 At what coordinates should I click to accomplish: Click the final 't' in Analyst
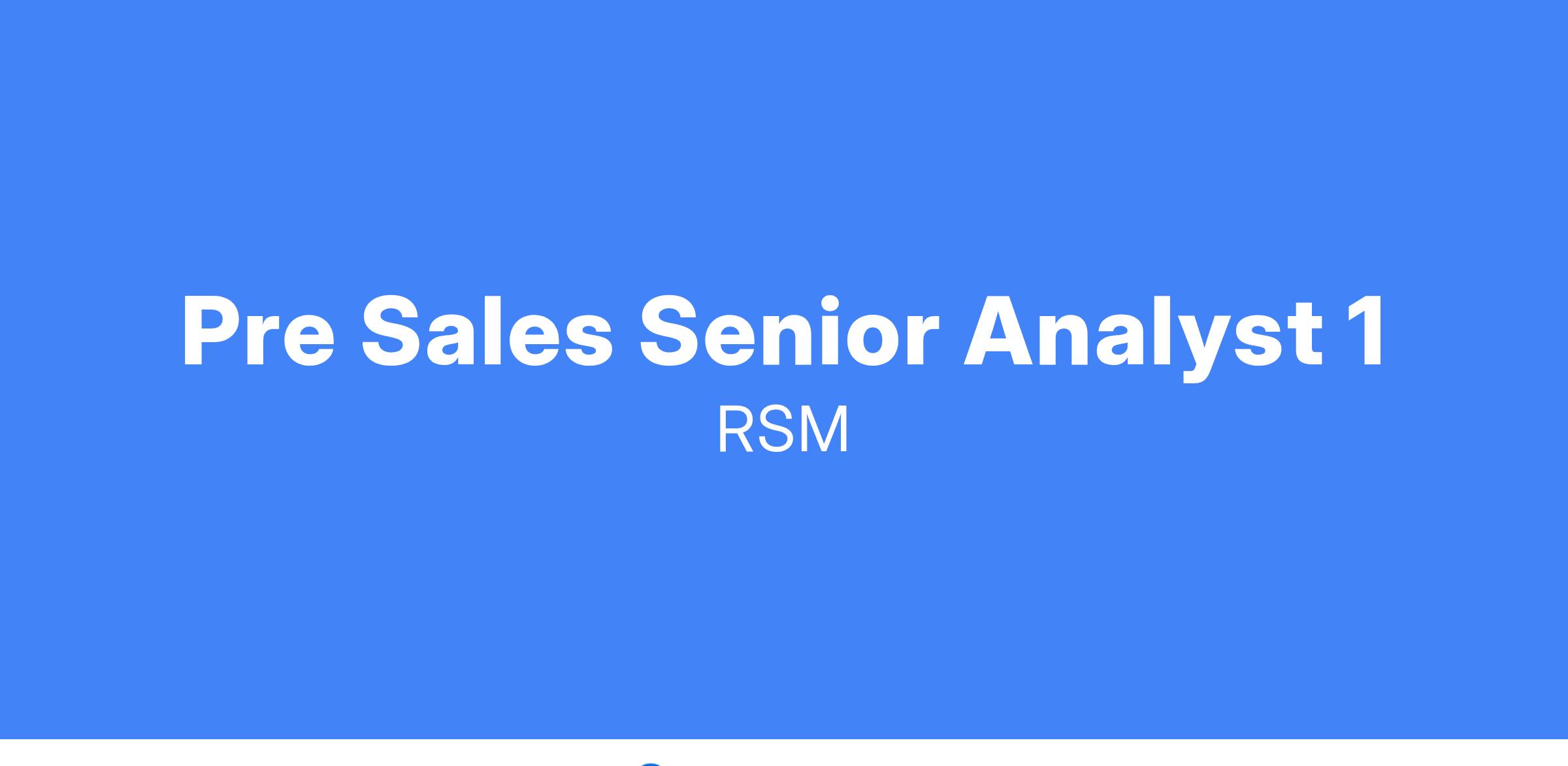pyautogui.click(x=1306, y=334)
